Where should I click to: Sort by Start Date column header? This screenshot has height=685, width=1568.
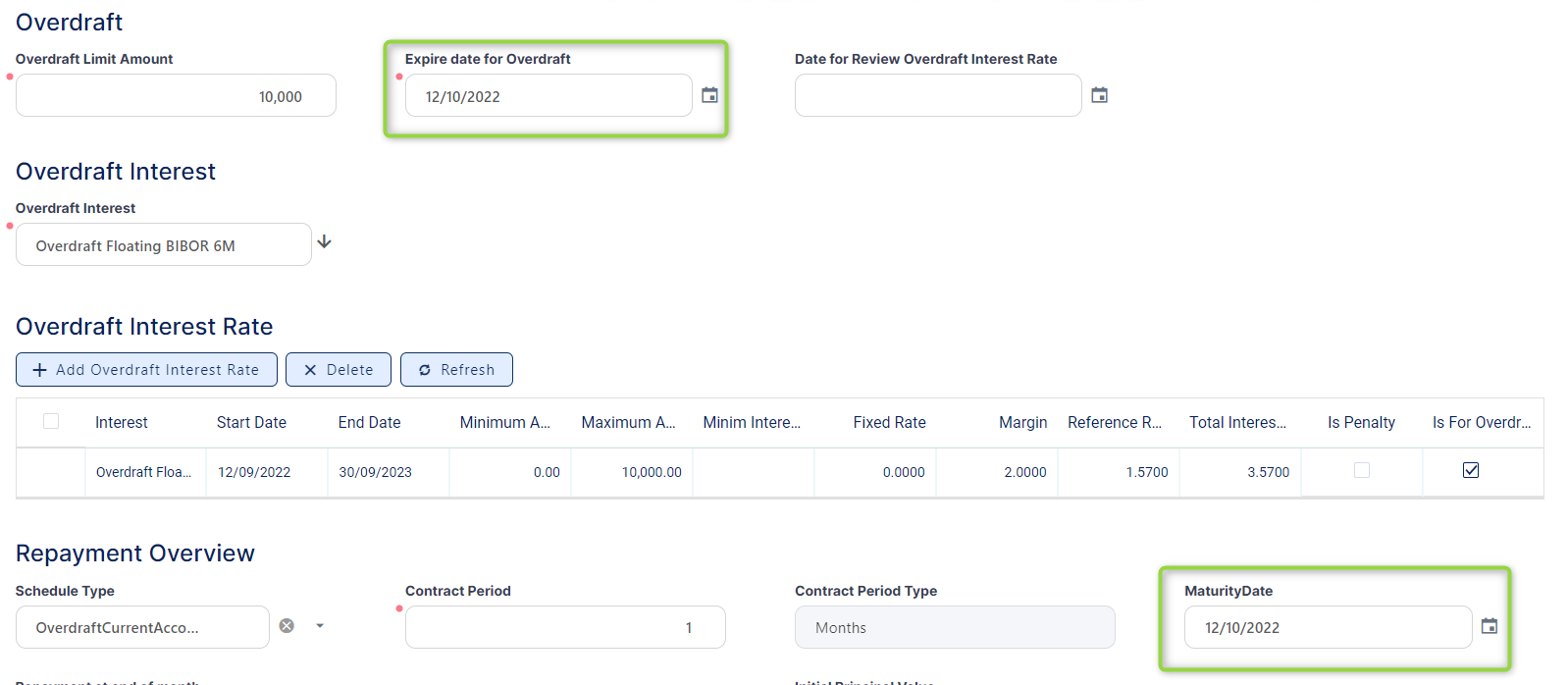coord(251,423)
